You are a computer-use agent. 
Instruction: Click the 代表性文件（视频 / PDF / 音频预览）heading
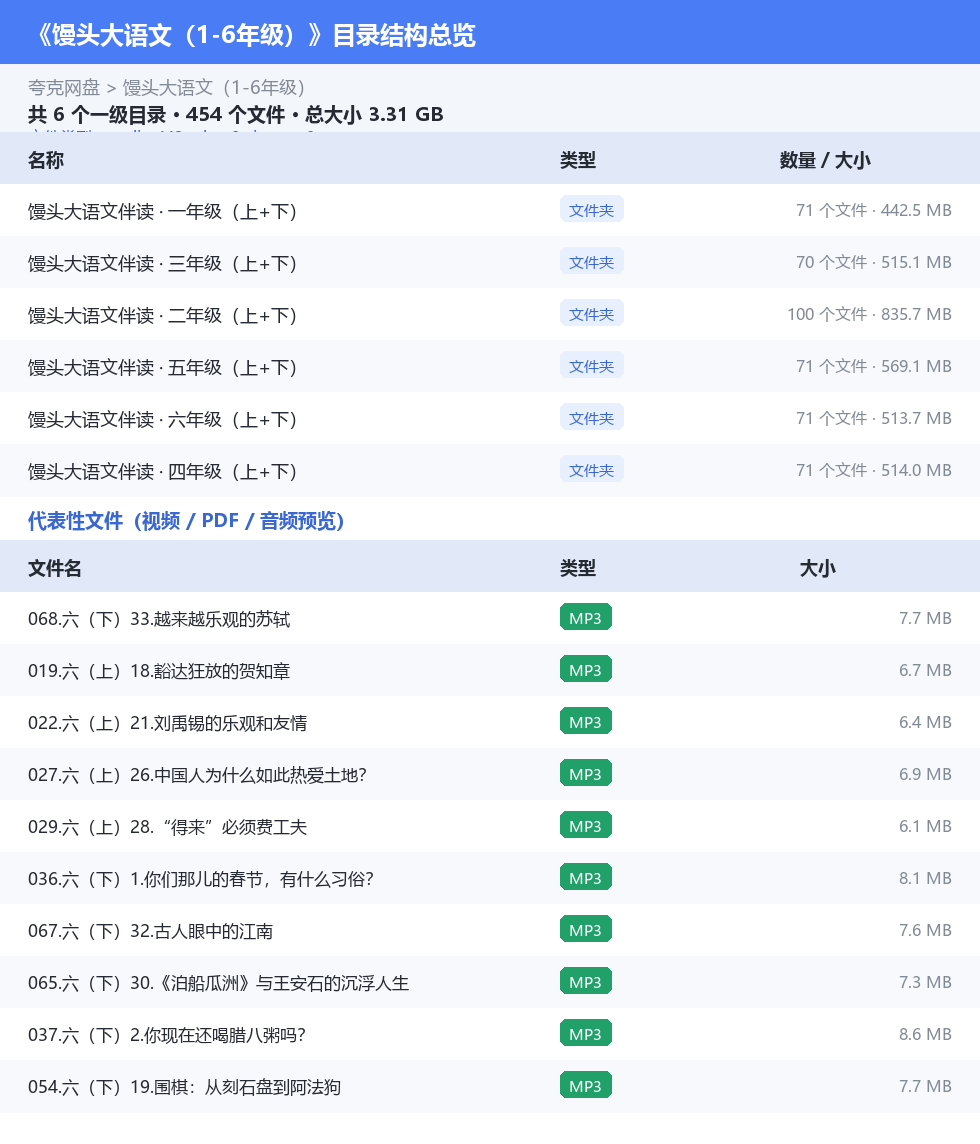pyautogui.click(x=186, y=520)
